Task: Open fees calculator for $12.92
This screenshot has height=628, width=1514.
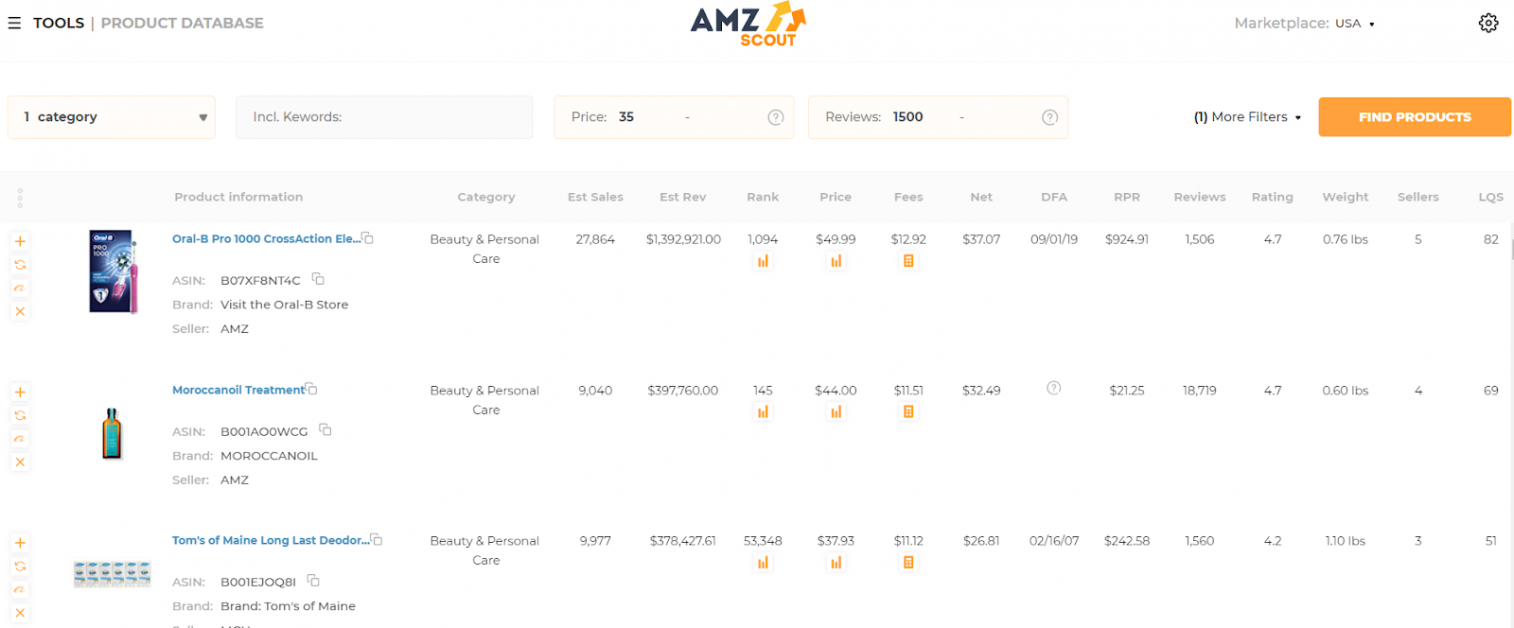Action: [x=909, y=261]
